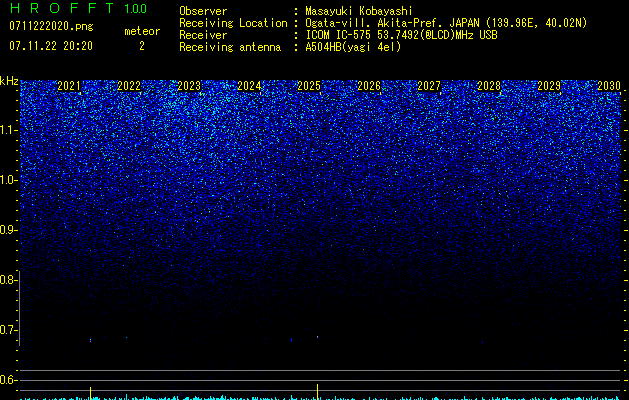Click the Receiving antenna label
The image size is (629, 400).
point(230,47)
